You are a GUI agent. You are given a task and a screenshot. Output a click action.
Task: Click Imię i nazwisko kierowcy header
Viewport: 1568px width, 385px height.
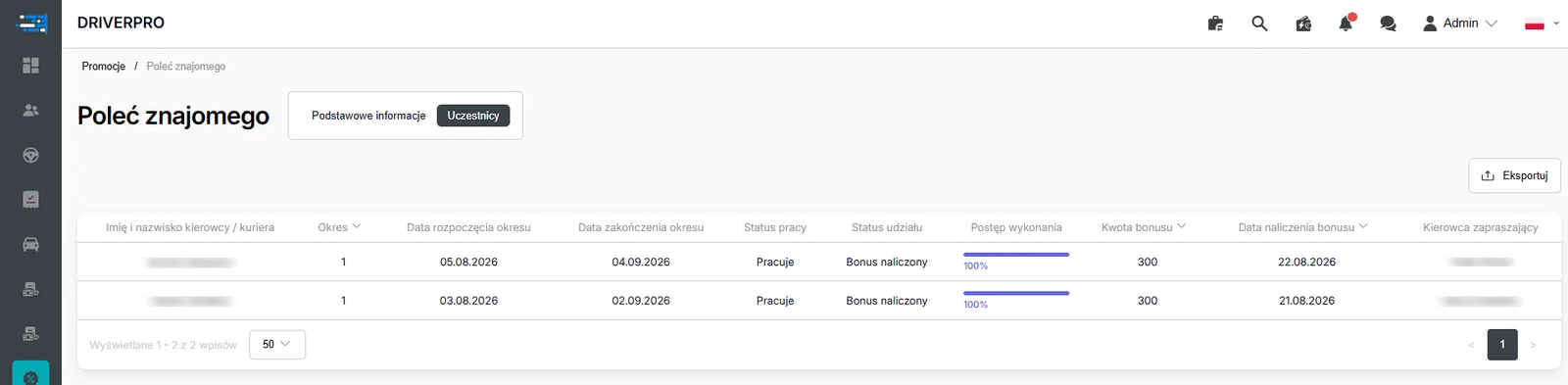[x=190, y=227]
